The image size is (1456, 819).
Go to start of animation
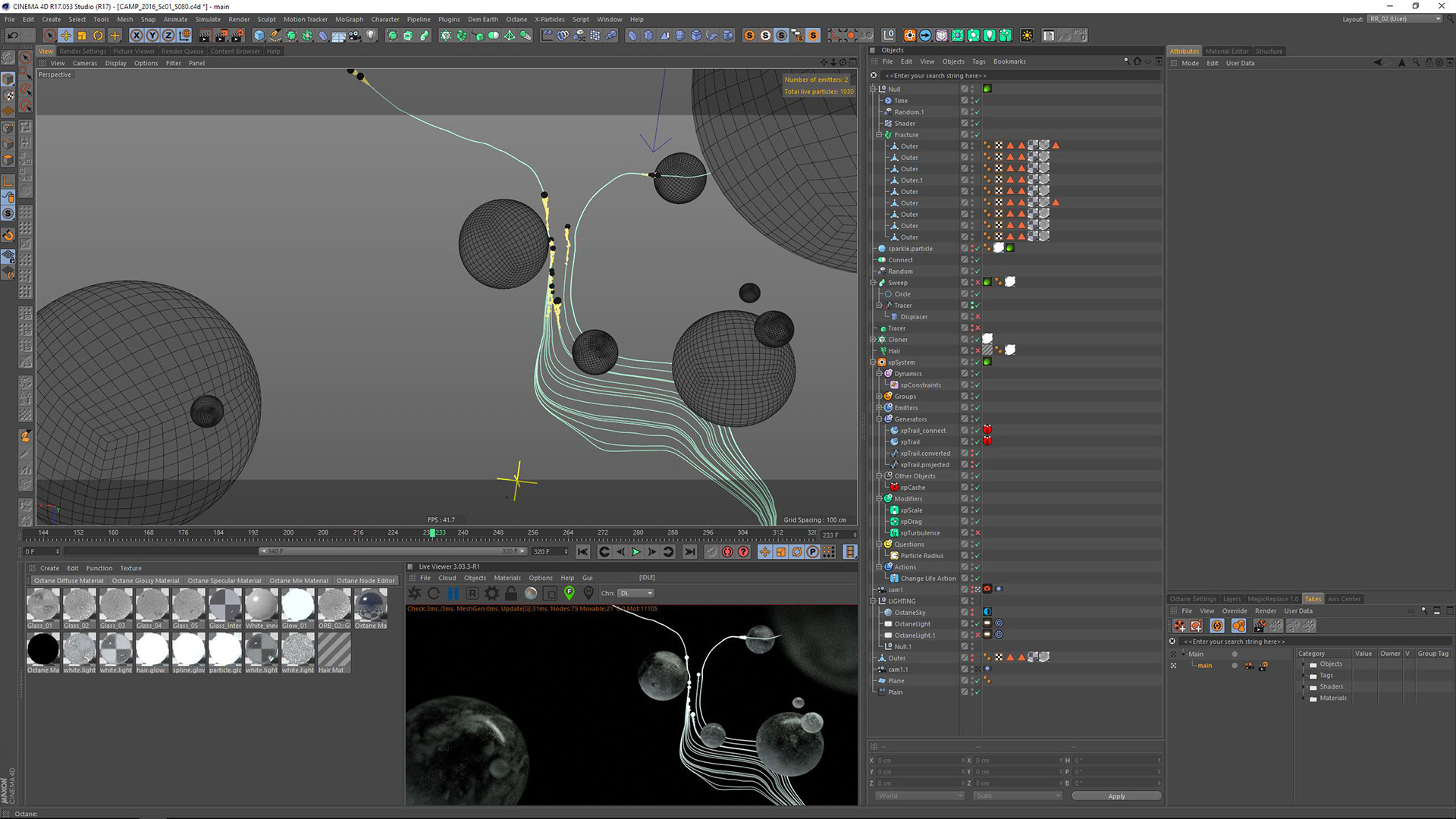coord(582,551)
